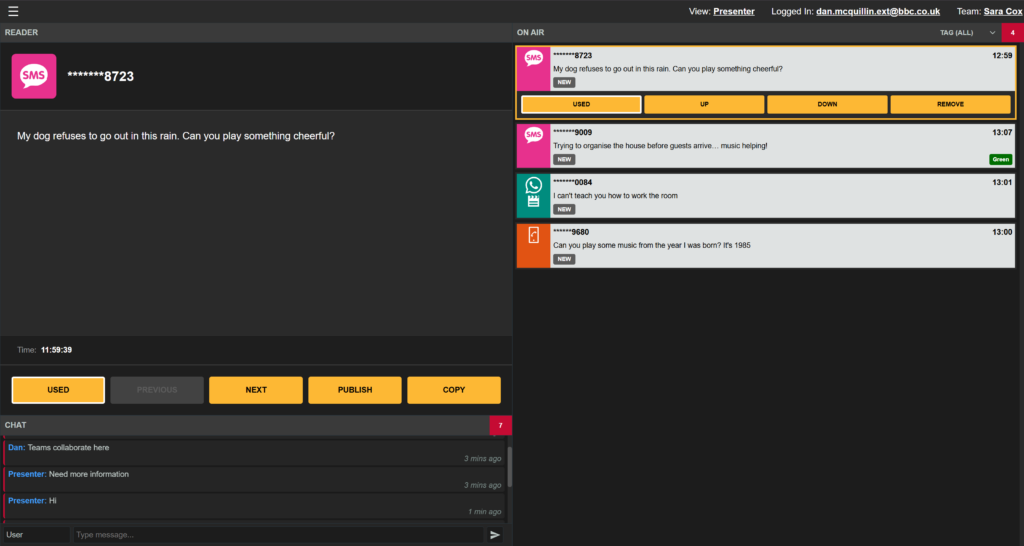Open the Sara Cox team selector
The width and height of the screenshot is (1024, 546).
click(993, 12)
